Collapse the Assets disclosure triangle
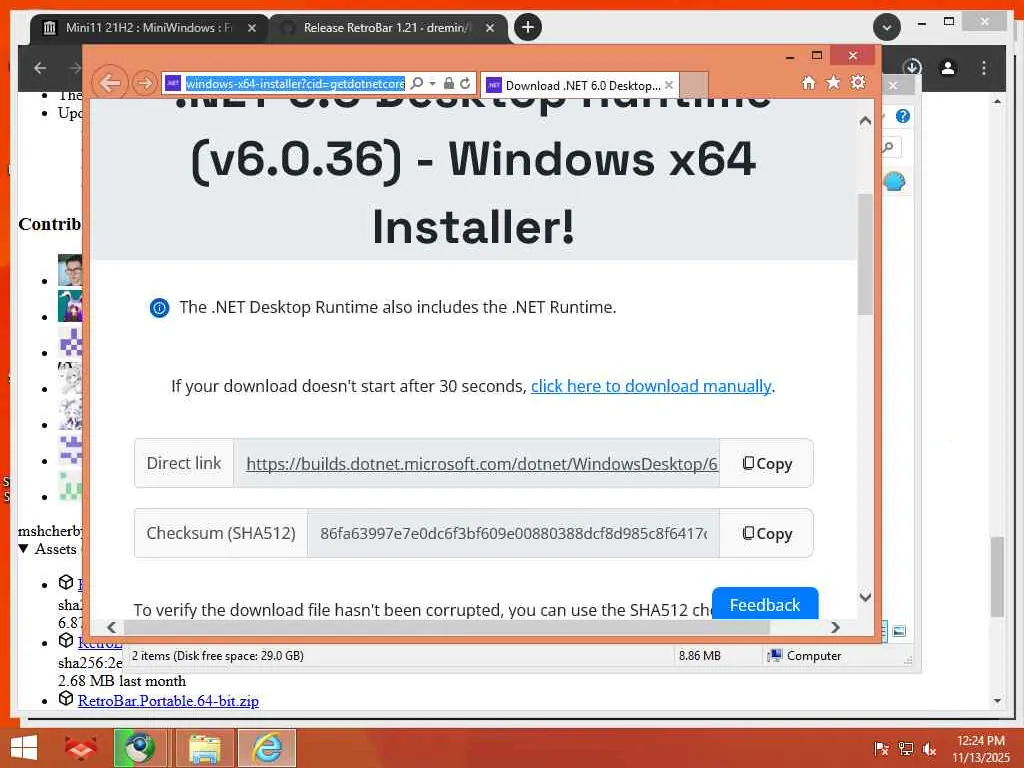1024x768 pixels. 24,549
